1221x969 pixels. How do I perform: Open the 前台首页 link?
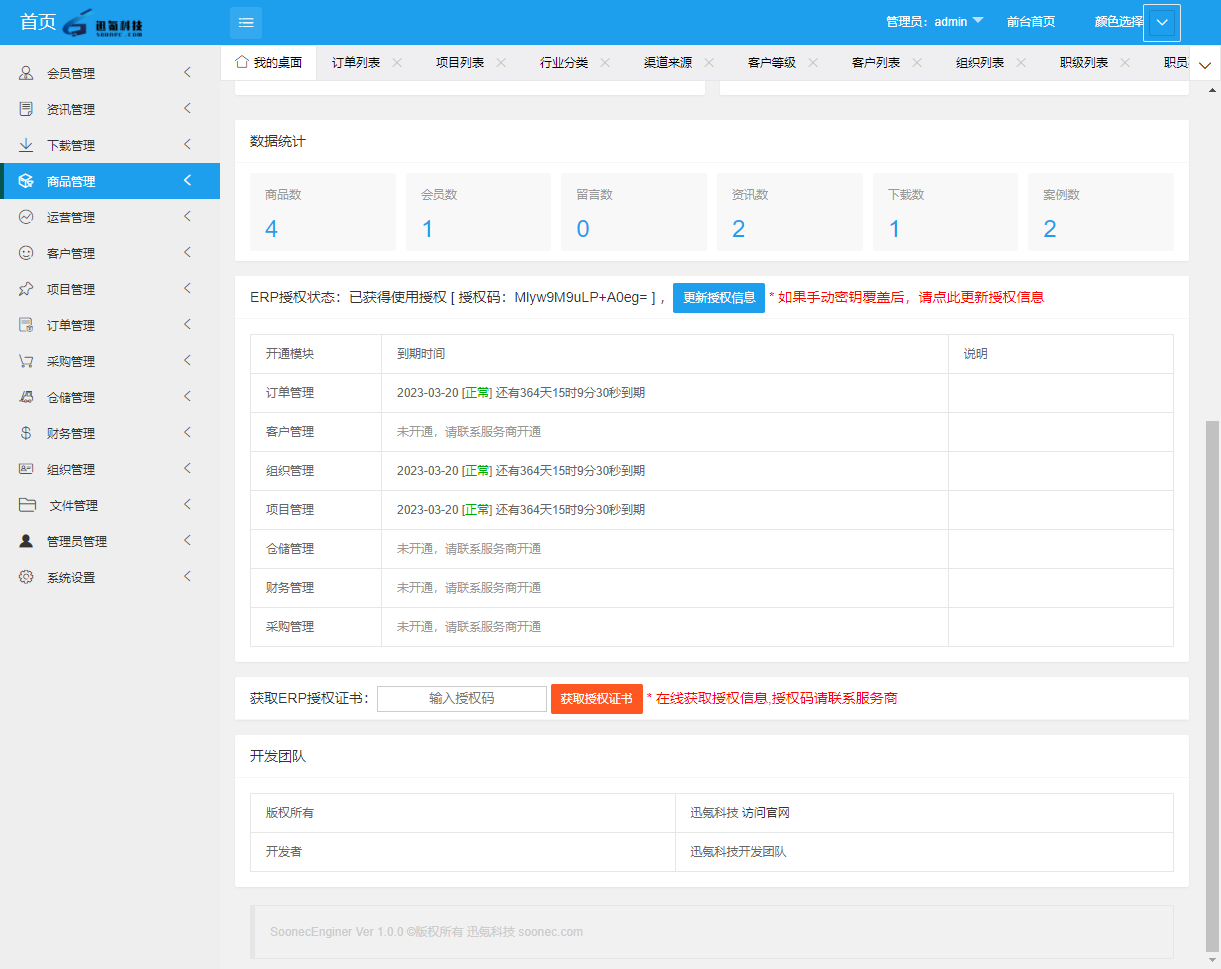click(x=1031, y=22)
